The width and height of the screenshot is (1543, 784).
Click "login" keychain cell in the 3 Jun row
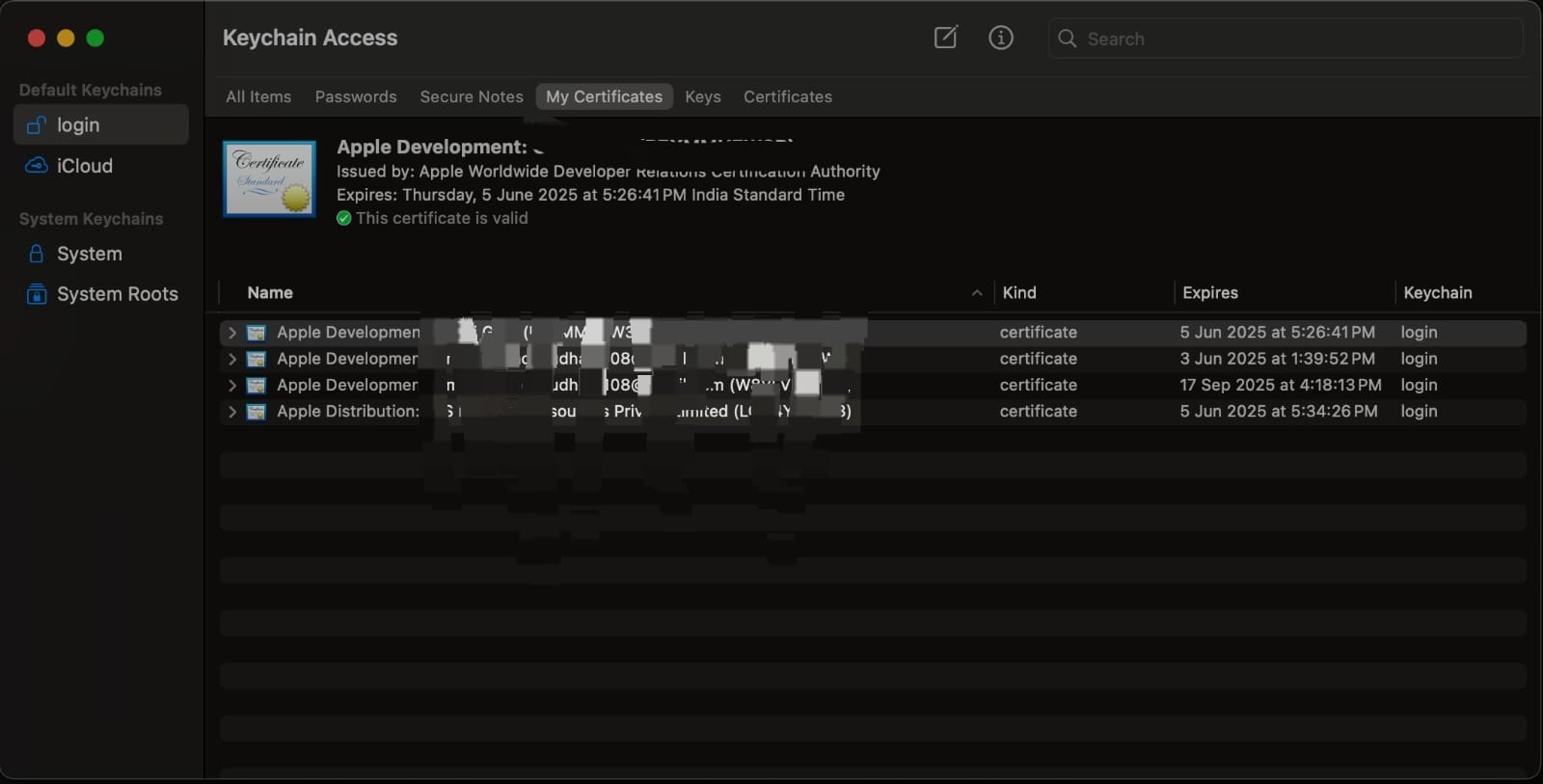point(1419,358)
